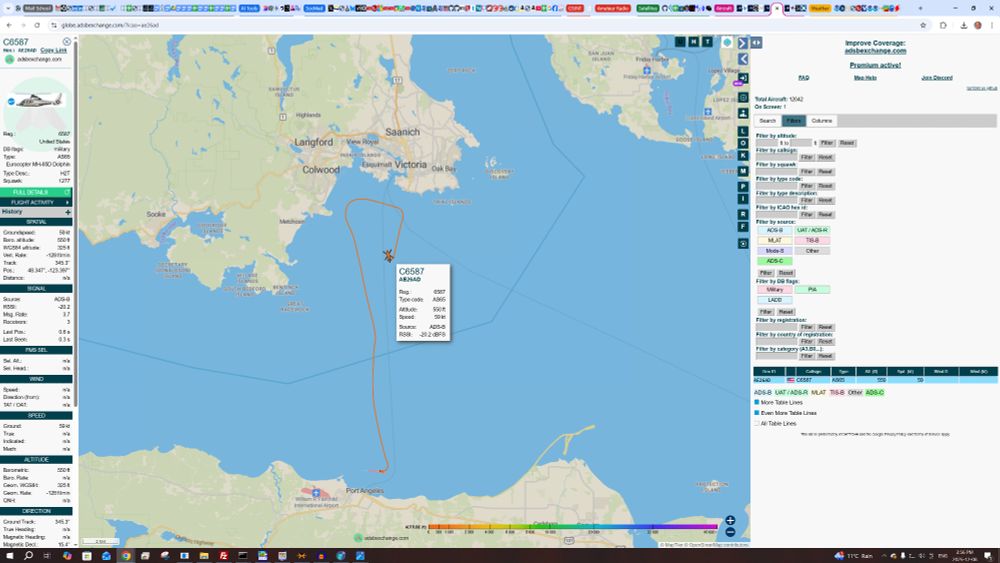1000x563 pixels.
Task: Click the login arrow icon
Action: pyautogui.click(x=743, y=78)
